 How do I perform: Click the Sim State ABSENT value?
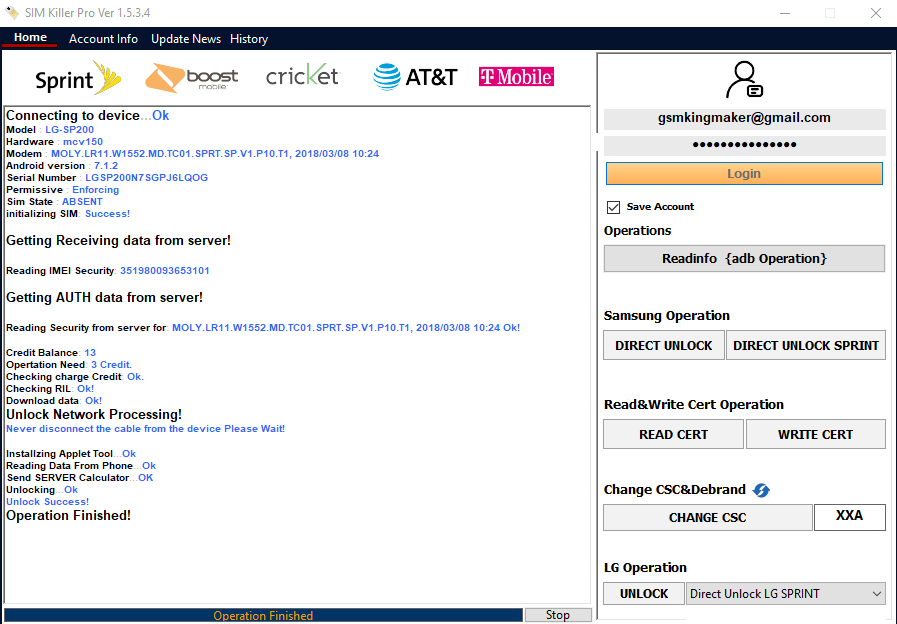pos(82,202)
